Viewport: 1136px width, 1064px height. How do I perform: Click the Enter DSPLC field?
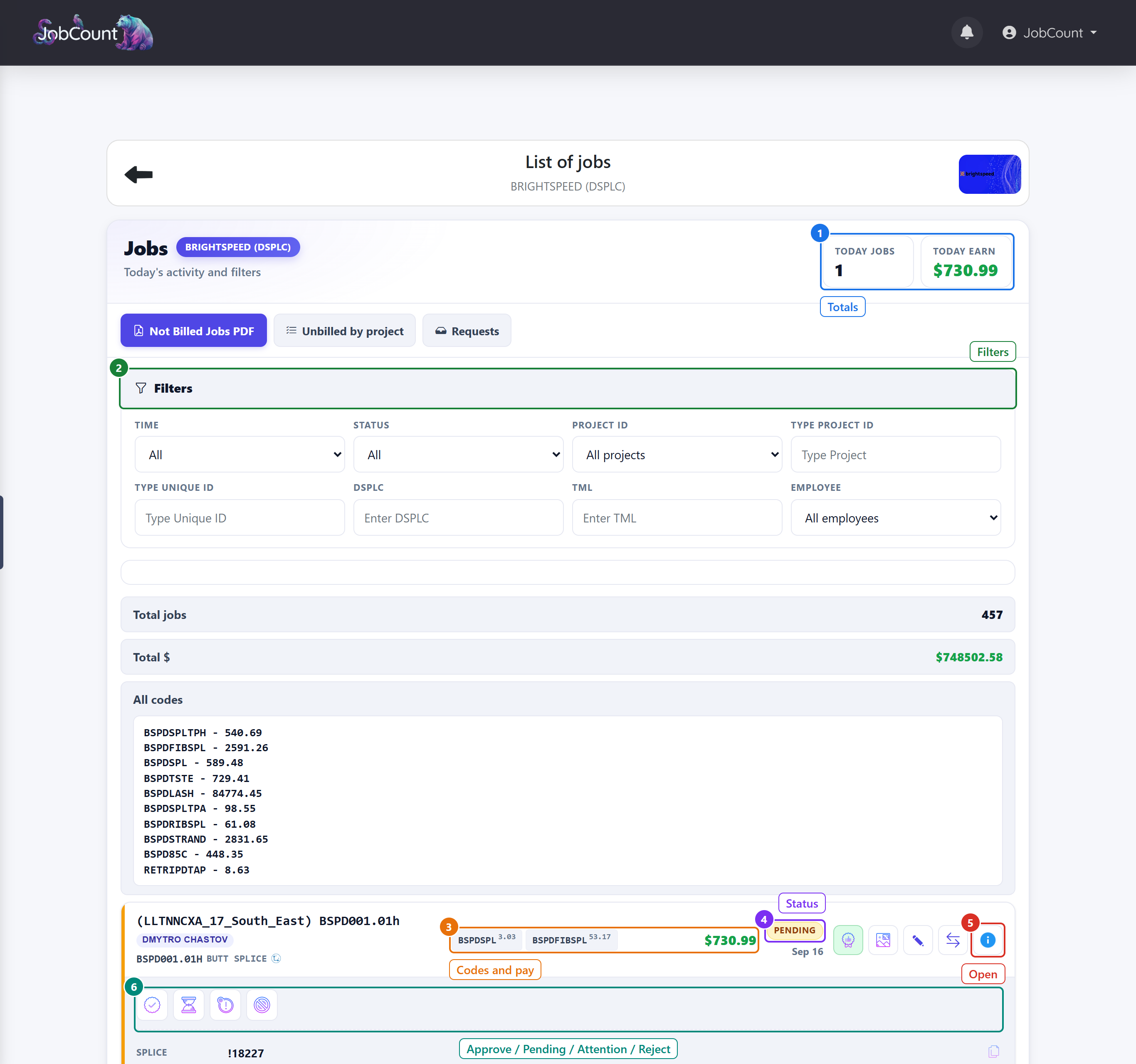458,517
